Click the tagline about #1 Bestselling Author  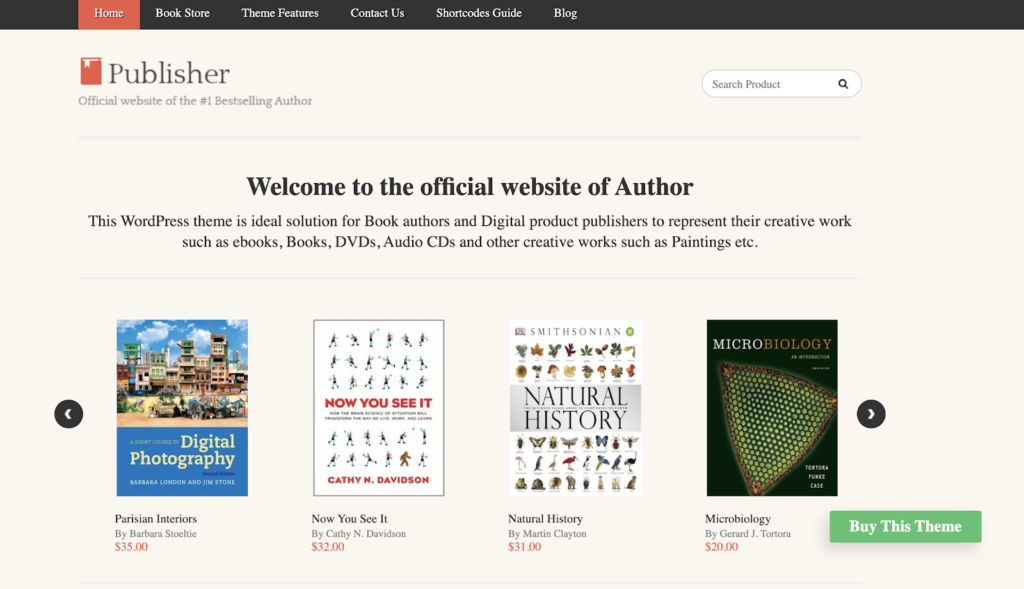click(195, 101)
